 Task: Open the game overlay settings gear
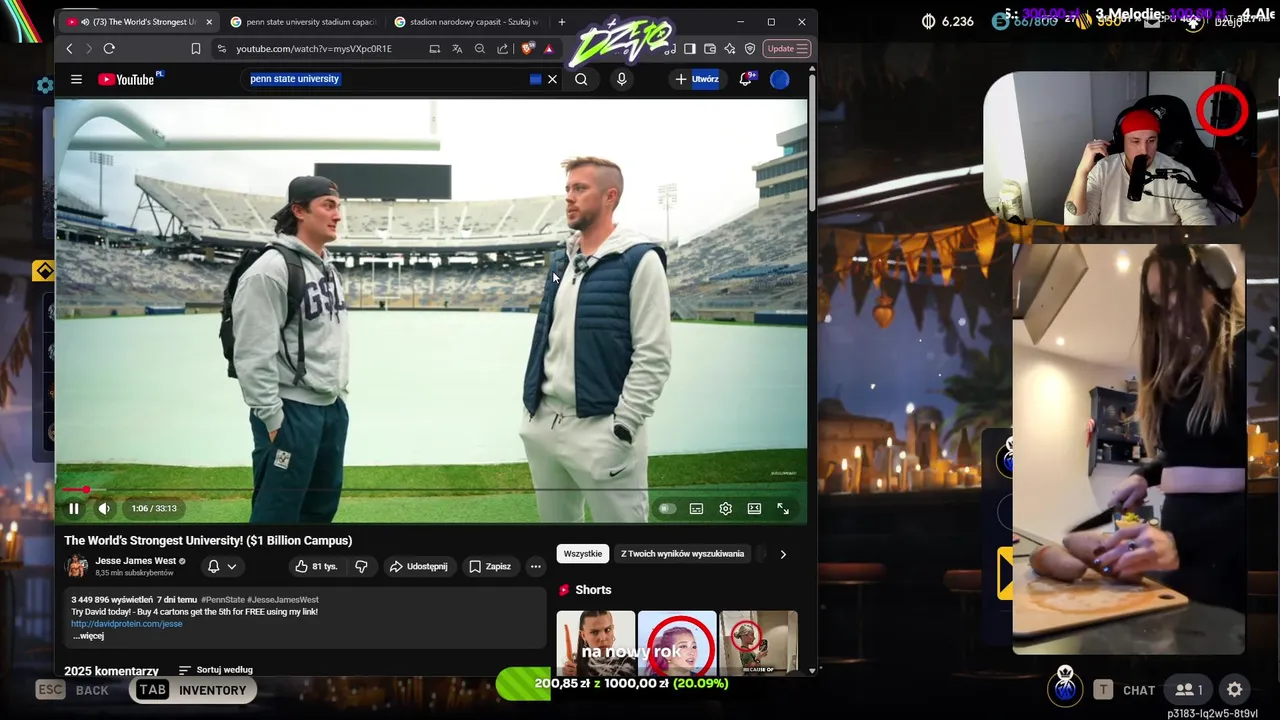click(x=1235, y=689)
